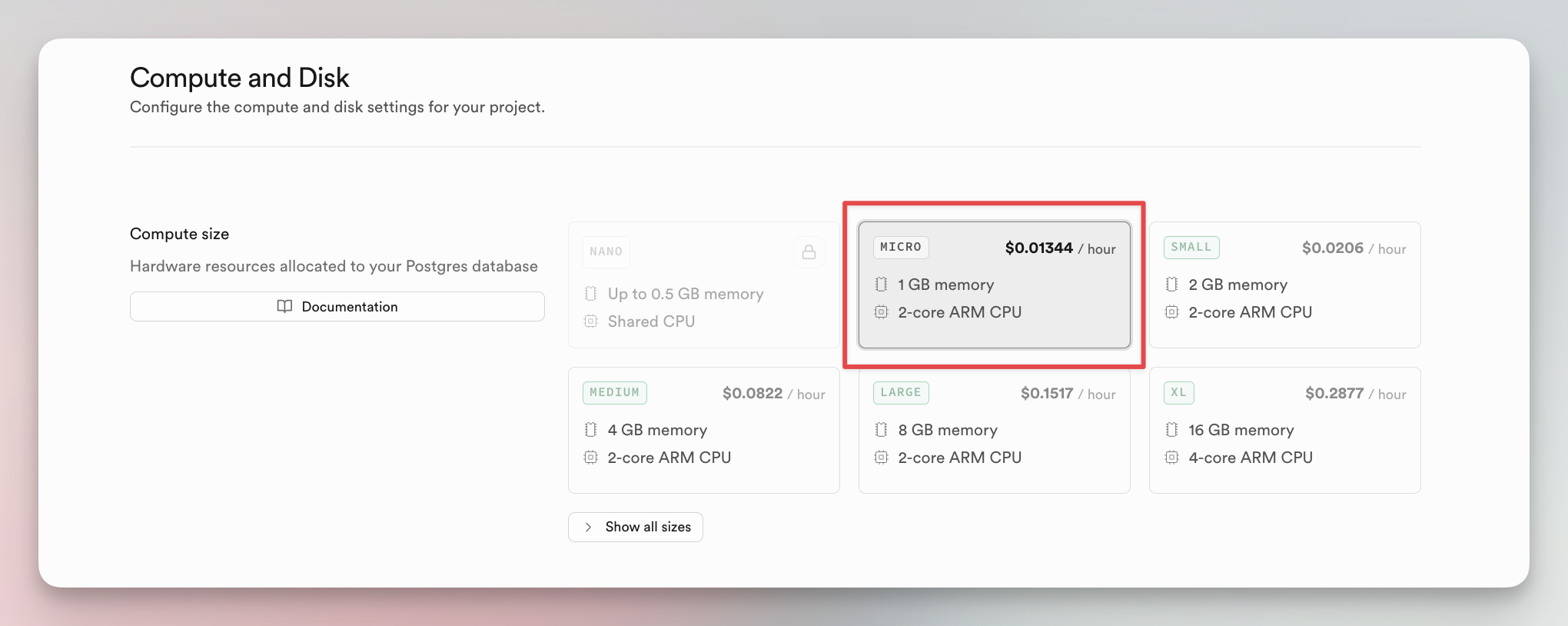Select the Micro compute size card

(994, 285)
